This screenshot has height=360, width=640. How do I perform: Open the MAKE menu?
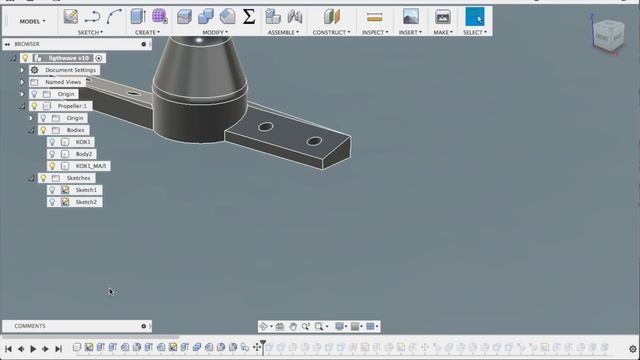pyautogui.click(x=443, y=32)
